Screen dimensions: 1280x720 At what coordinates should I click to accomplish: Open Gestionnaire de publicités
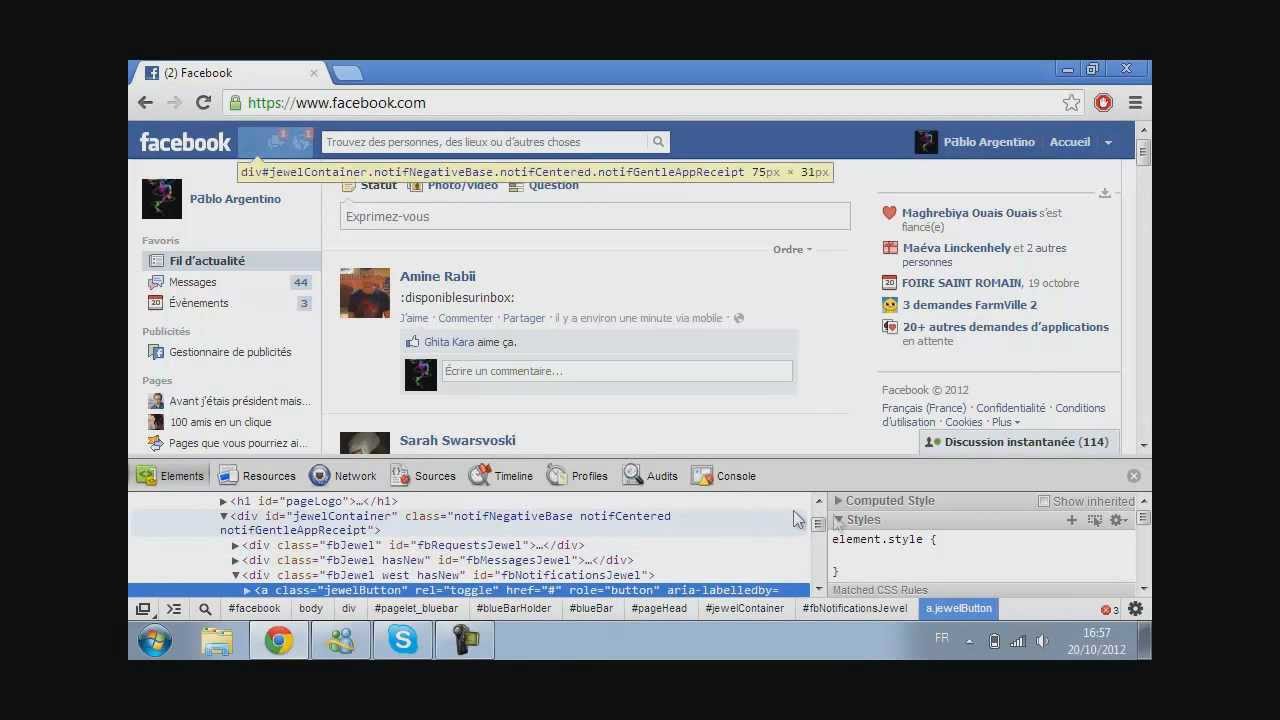point(228,352)
